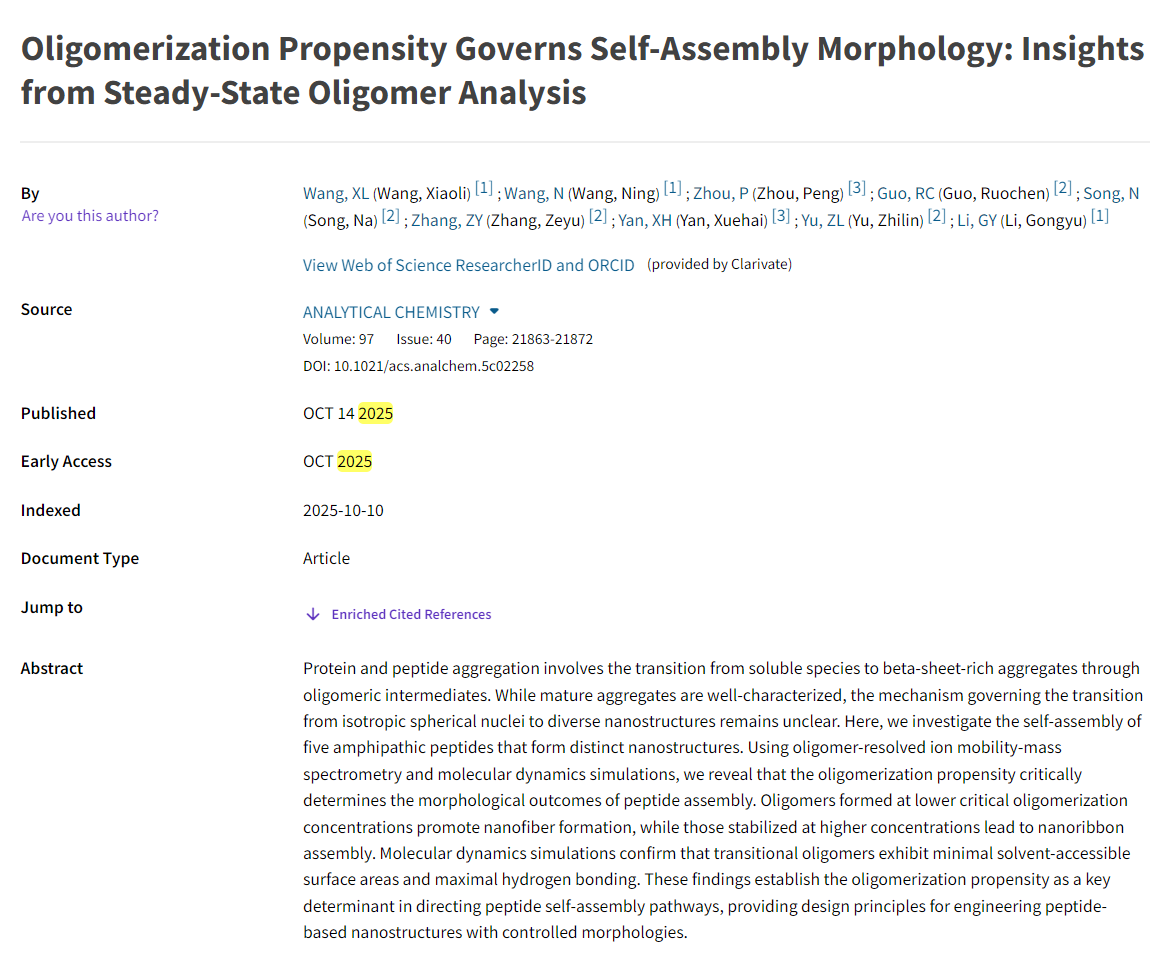
Task: Click the down arrow icon beside Enriched Cited References
Action: point(313,615)
